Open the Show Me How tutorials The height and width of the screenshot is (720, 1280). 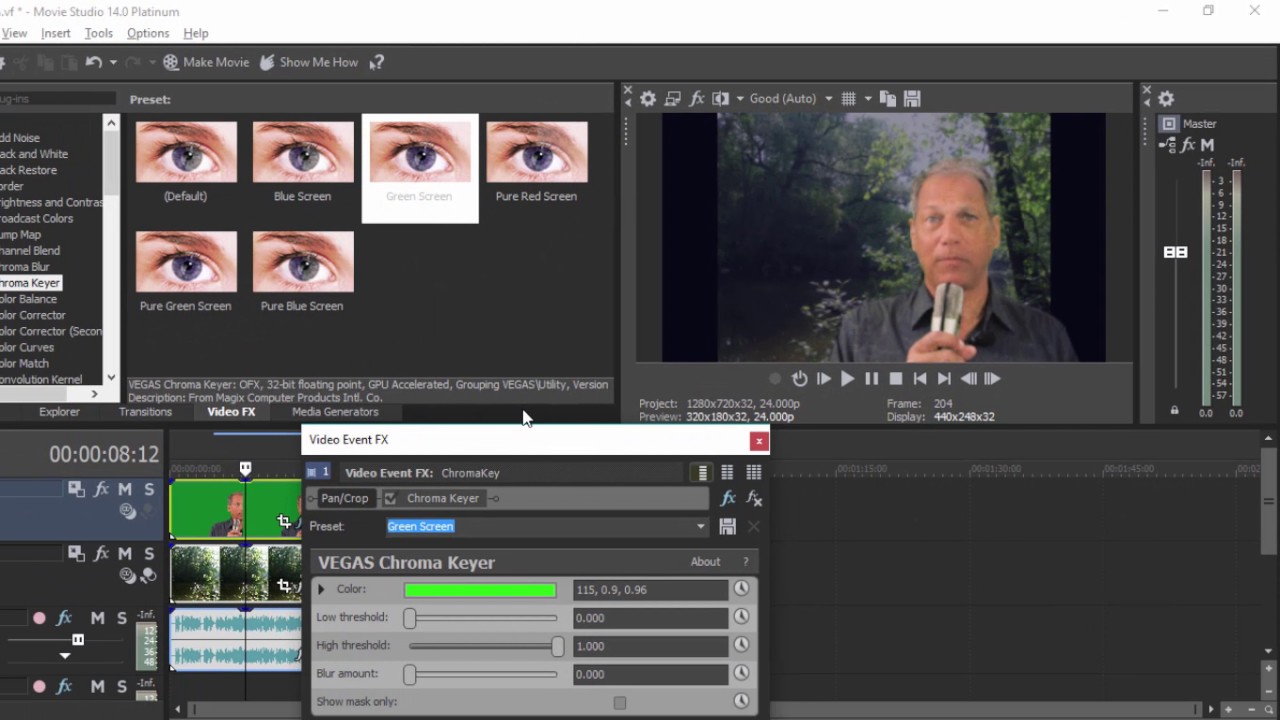coord(309,62)
